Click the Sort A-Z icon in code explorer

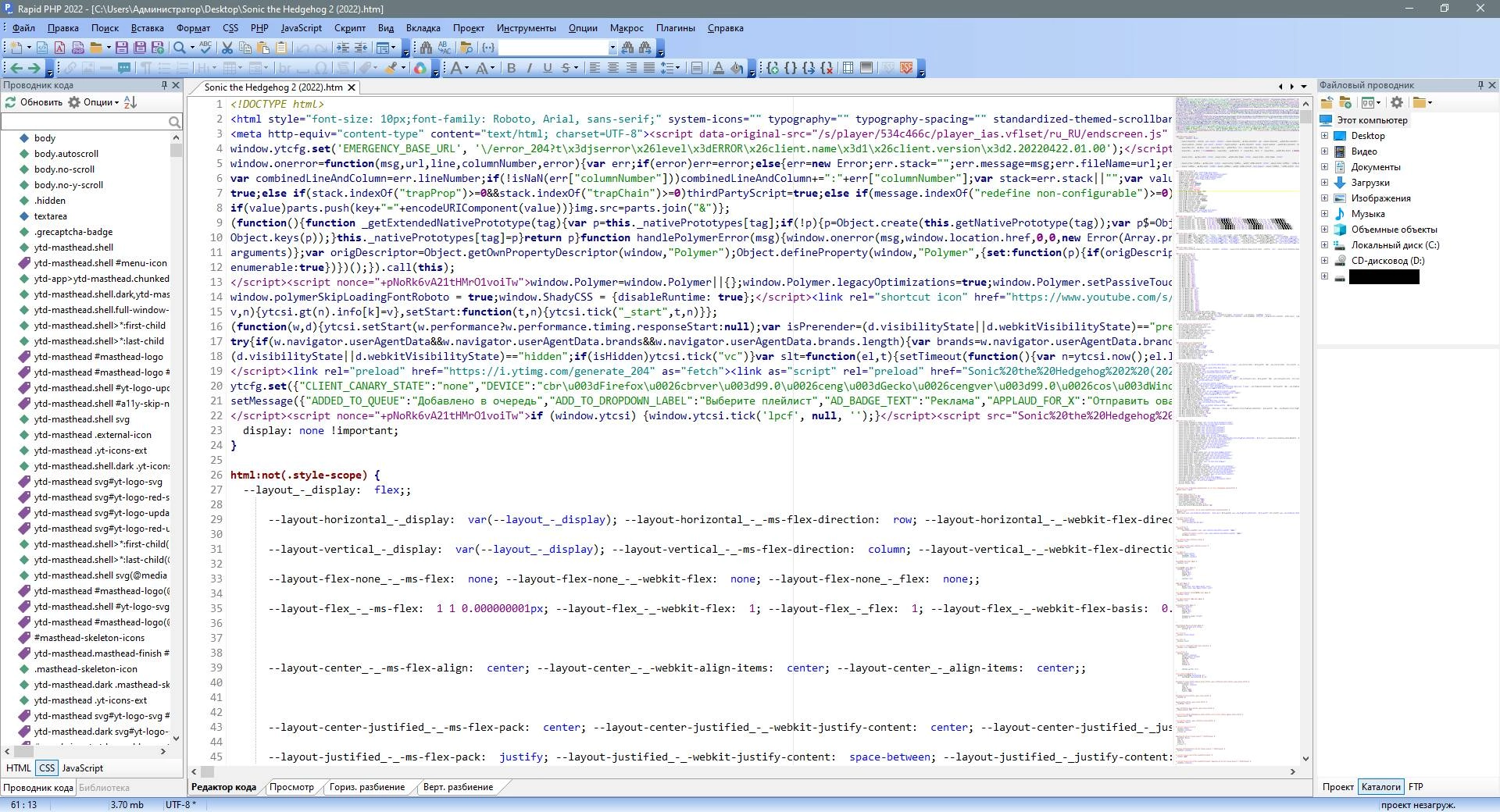tap(130, 102)
